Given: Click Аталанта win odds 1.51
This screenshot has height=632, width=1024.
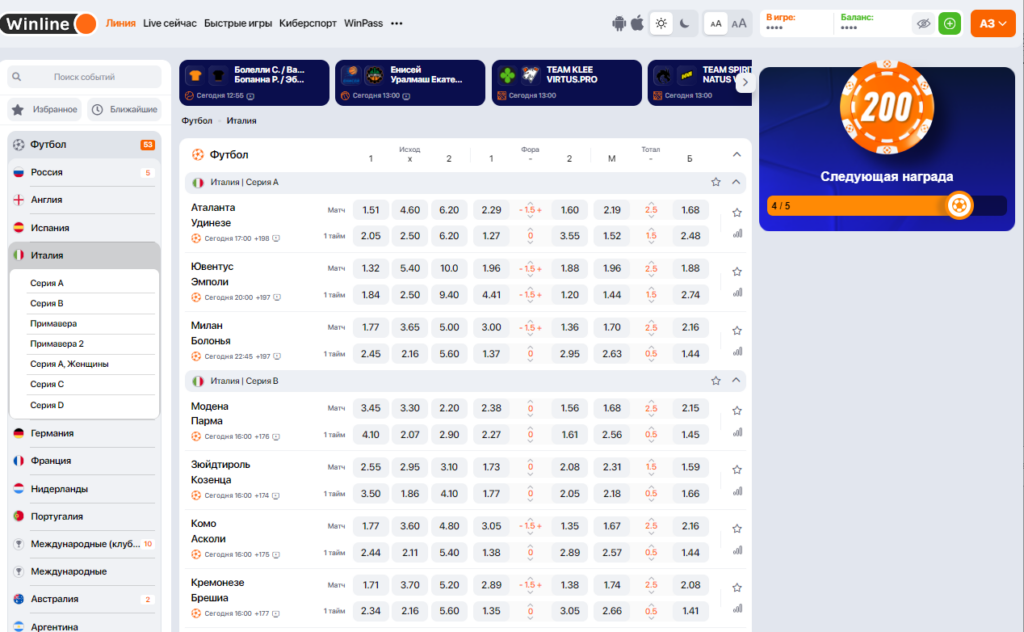Looking at the screenshot, I should (370, 210).
